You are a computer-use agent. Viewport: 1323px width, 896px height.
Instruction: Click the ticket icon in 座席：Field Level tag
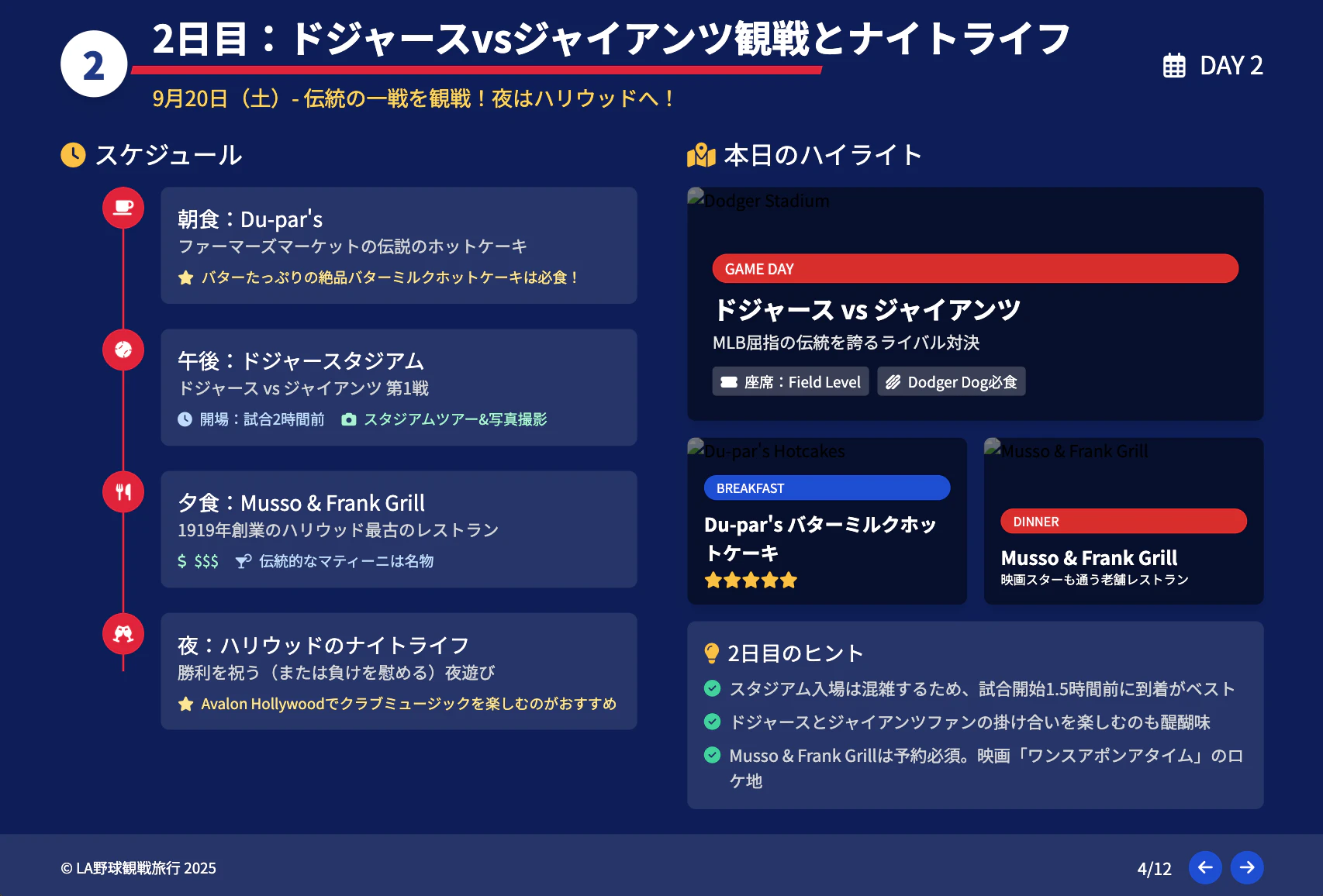(x=729, y=382)
